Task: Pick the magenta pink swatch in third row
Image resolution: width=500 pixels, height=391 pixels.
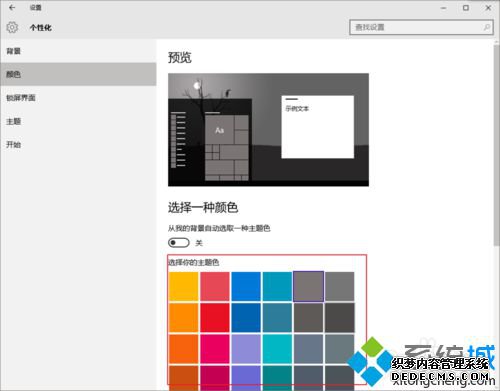Action: click(215, 349)
